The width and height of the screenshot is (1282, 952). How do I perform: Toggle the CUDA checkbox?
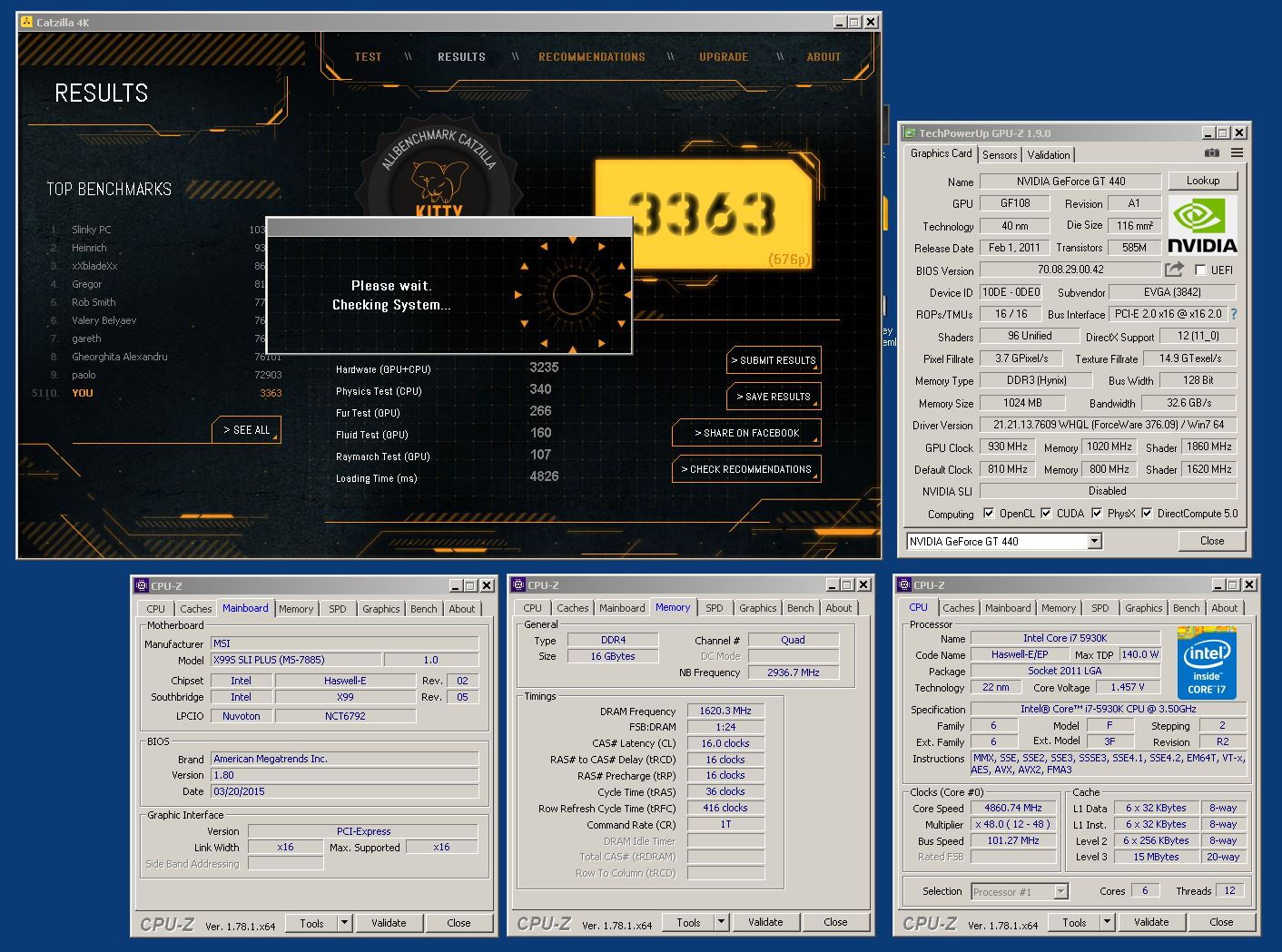[1046, 513]
